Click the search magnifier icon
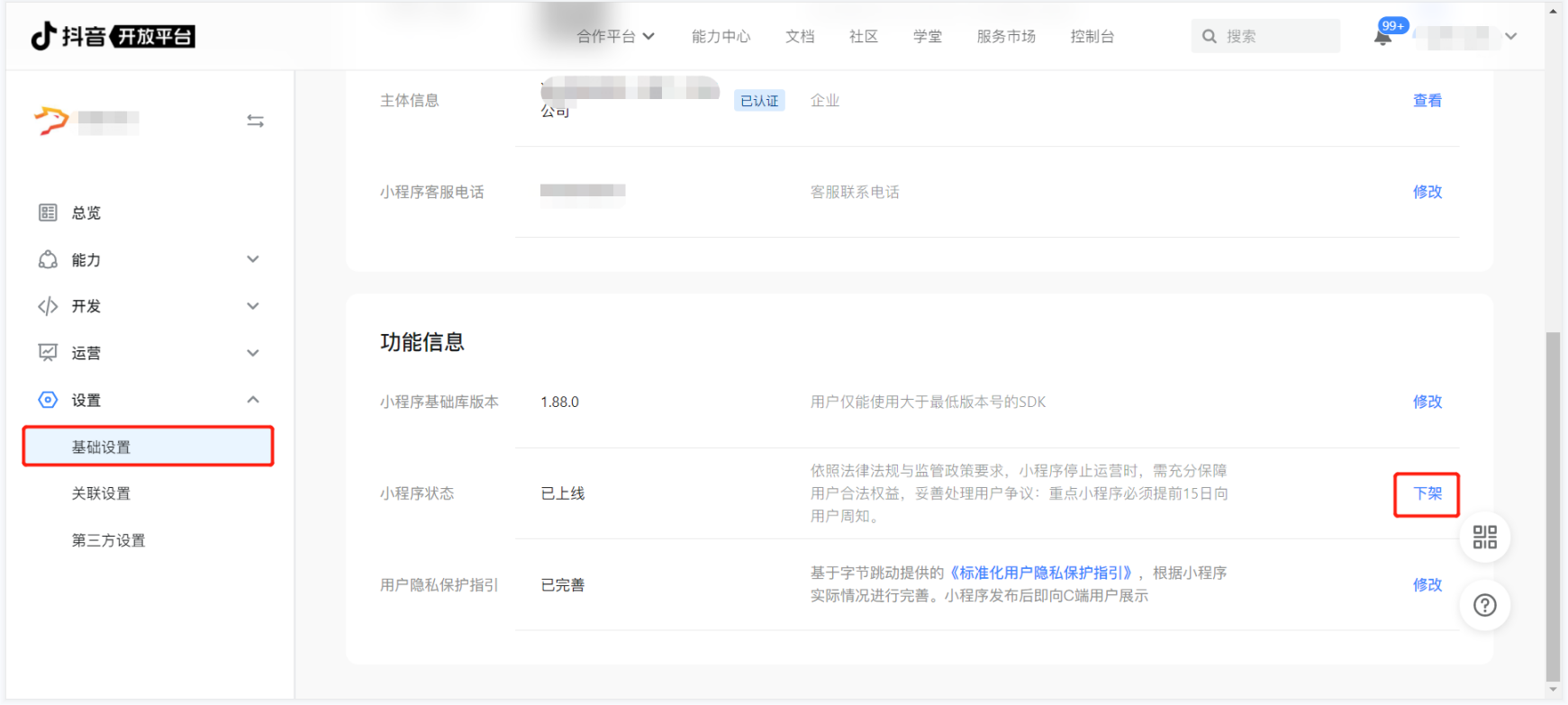 click(1210, 36)
